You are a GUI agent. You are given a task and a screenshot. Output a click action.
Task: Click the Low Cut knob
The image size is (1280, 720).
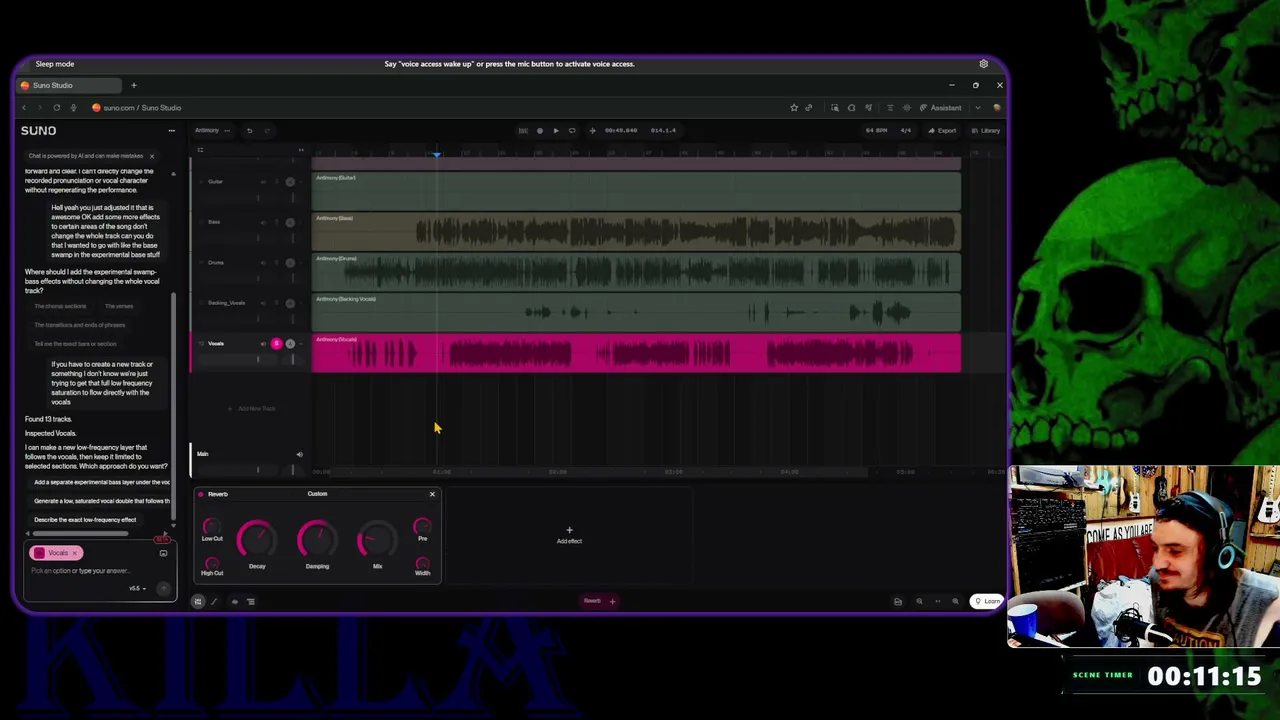pyautogui.click(x=211, y=526)
